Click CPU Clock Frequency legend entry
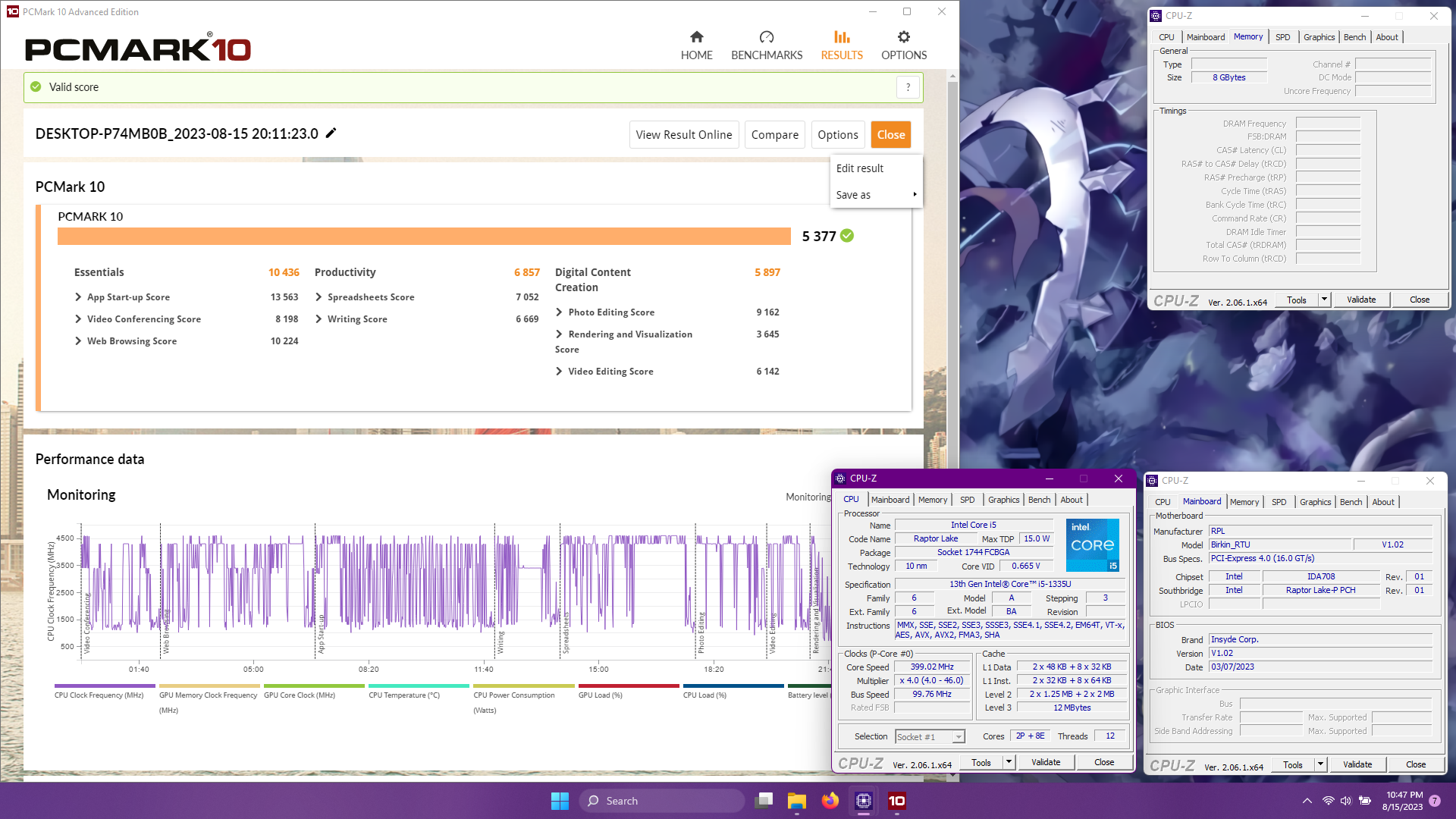 [99, 695]
